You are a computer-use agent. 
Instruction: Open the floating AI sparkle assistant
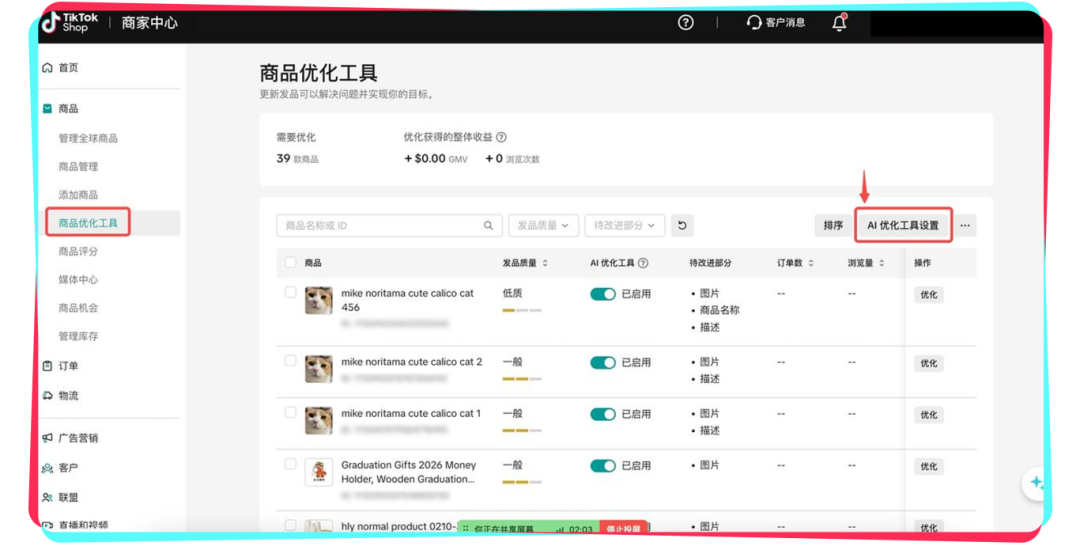[x=1035, y=483]
